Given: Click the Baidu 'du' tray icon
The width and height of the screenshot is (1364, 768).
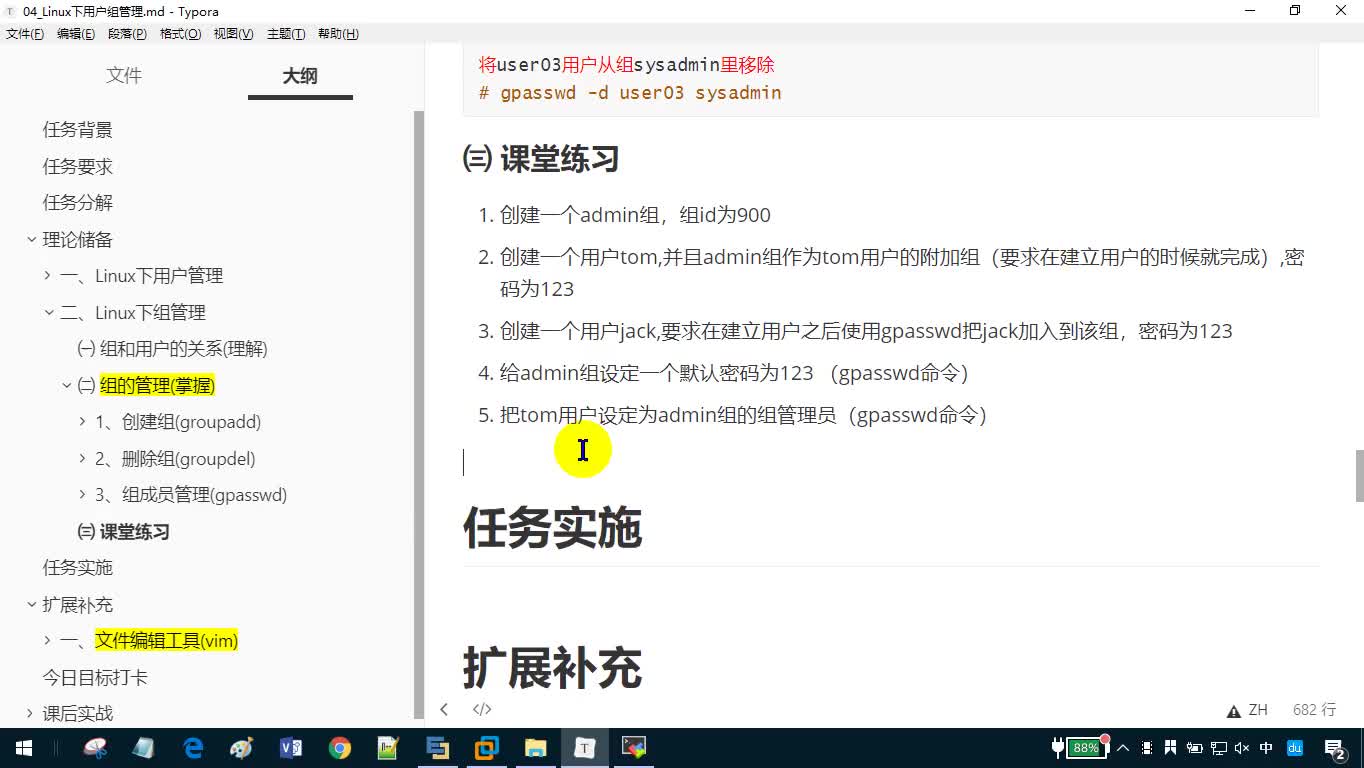Looking at the screenshot, I should tap(1294, 748).
